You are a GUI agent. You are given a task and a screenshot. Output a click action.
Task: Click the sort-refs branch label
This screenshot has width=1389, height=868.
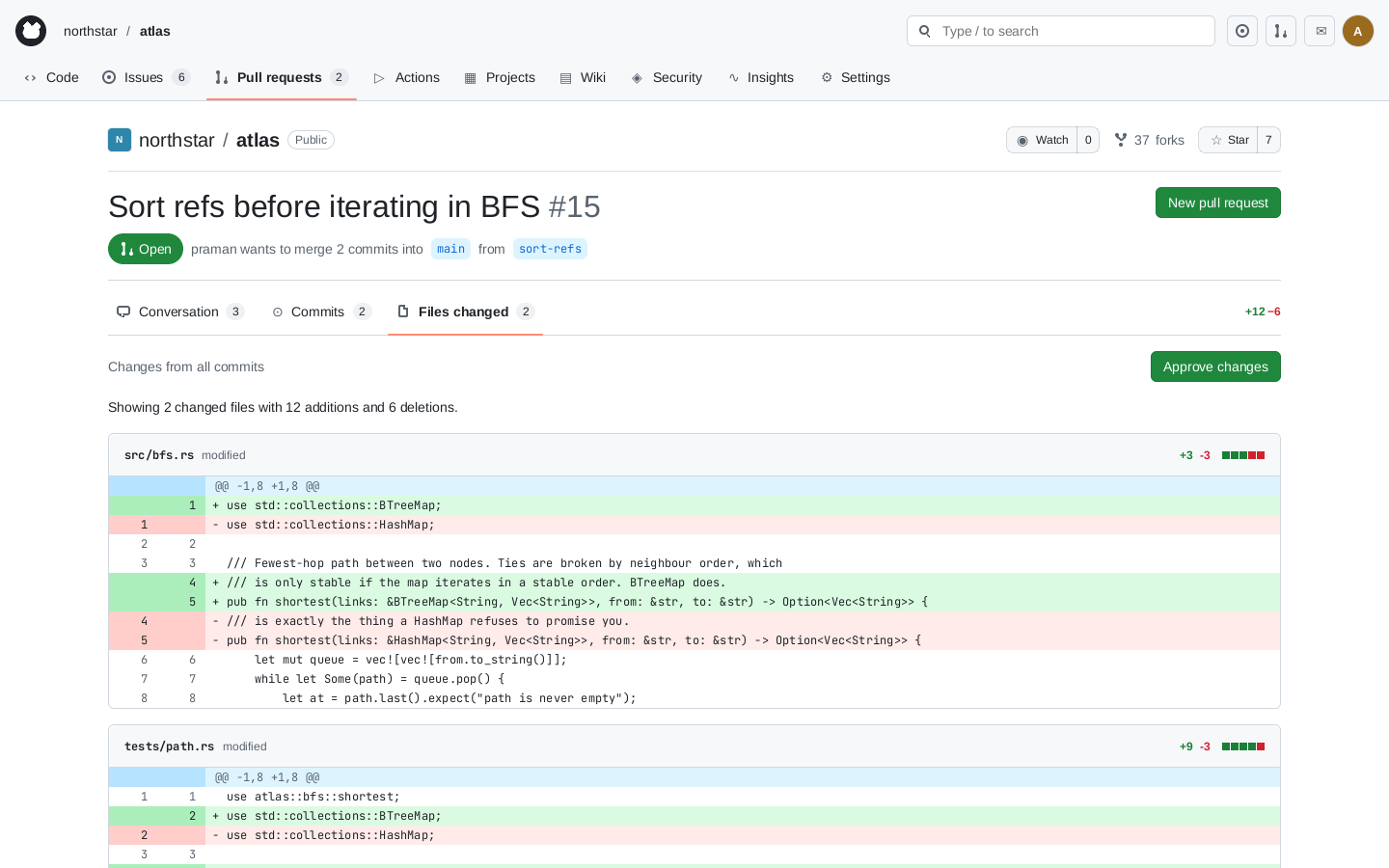(x=550, y=249)
